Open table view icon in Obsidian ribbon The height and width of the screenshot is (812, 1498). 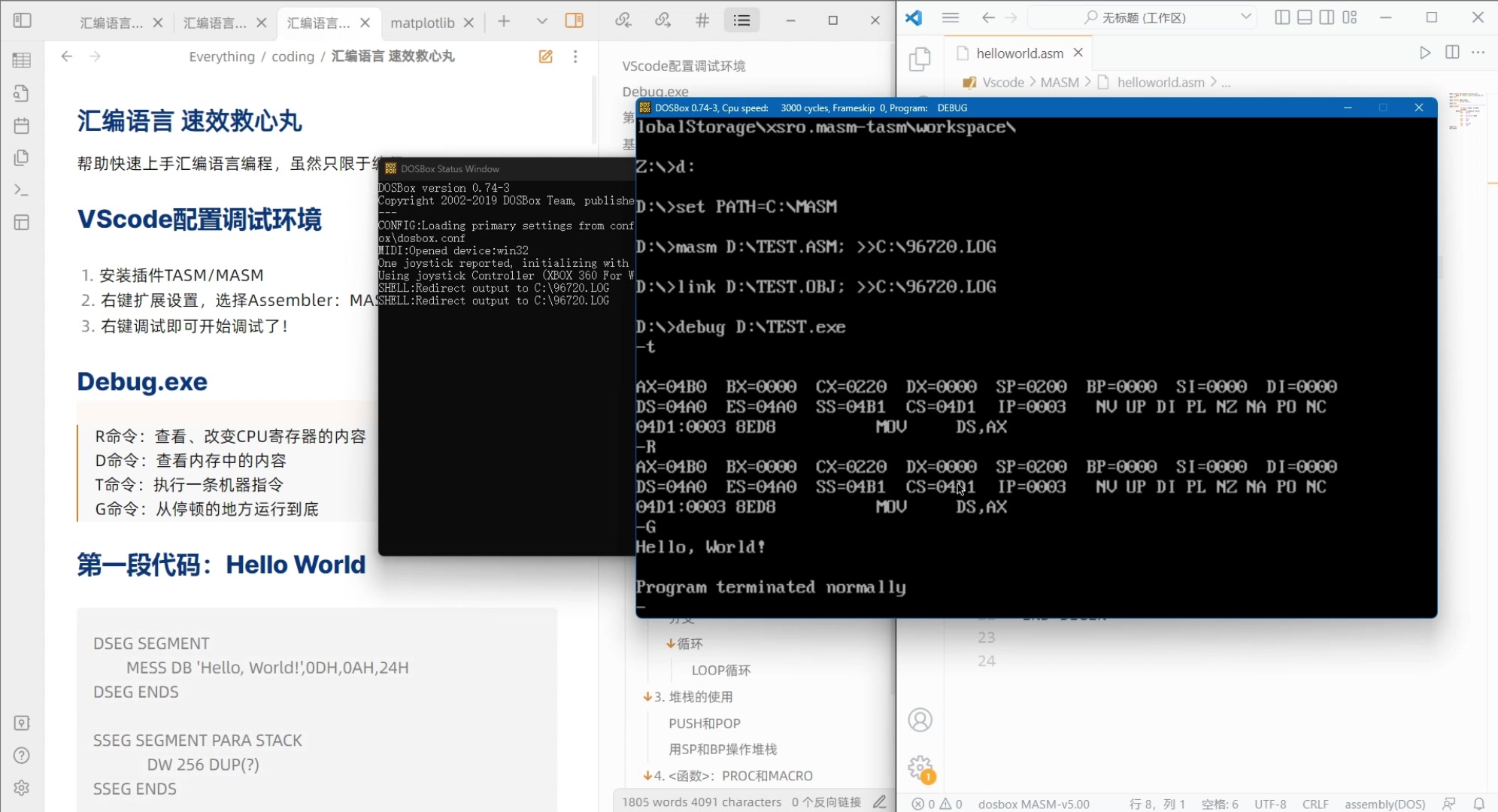coord(22,60)
